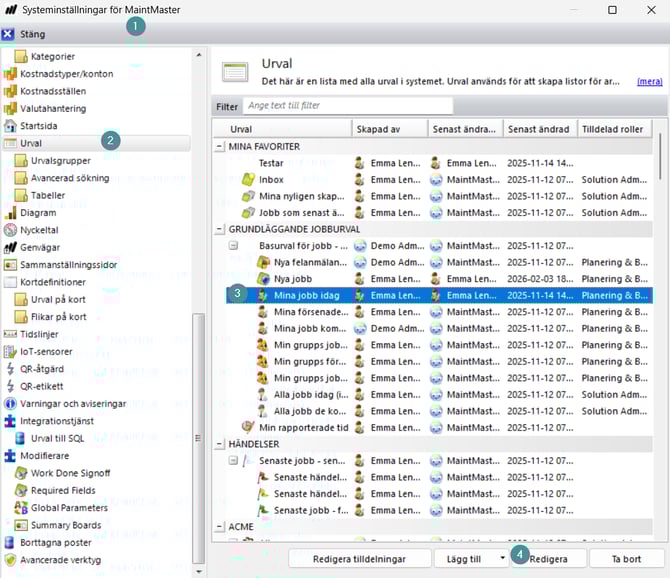
Task: Select the Varningar och aviseringar icon
Action: pyautogui.click(x=11, y=404)
